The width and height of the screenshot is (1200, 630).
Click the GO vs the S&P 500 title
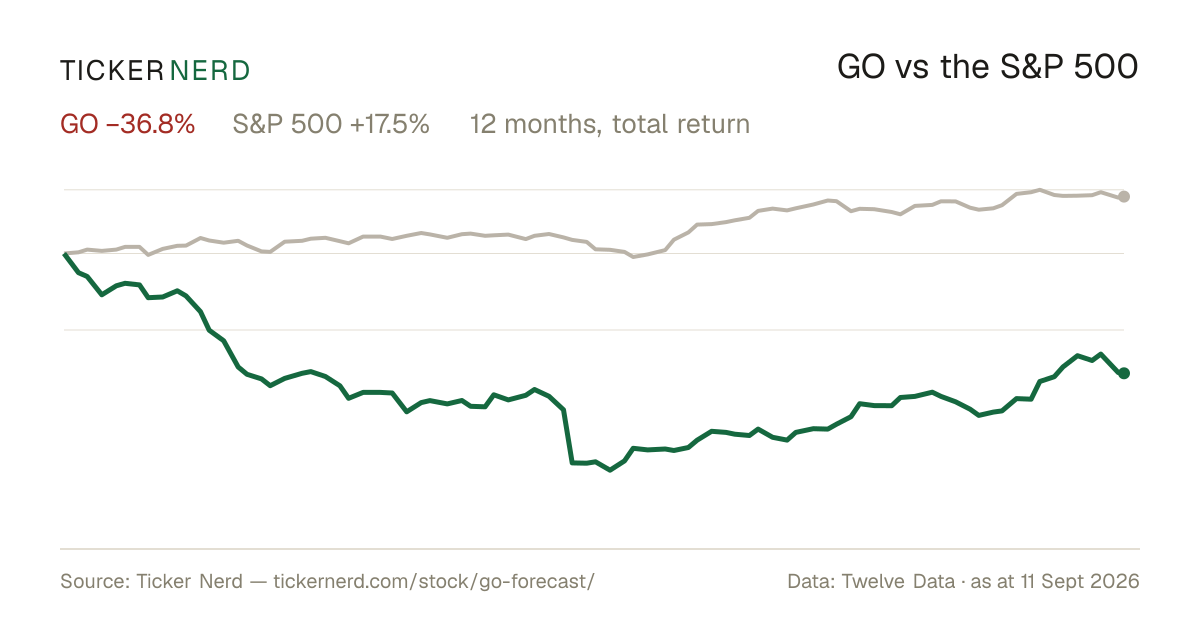(x=988, y=68)
